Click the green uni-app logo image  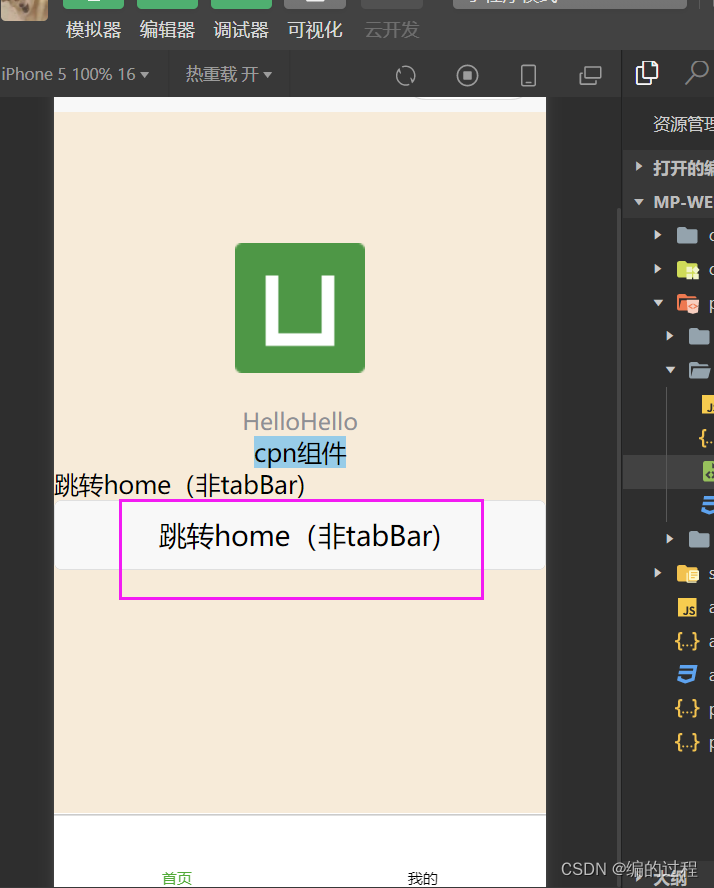tap(300, 308)
